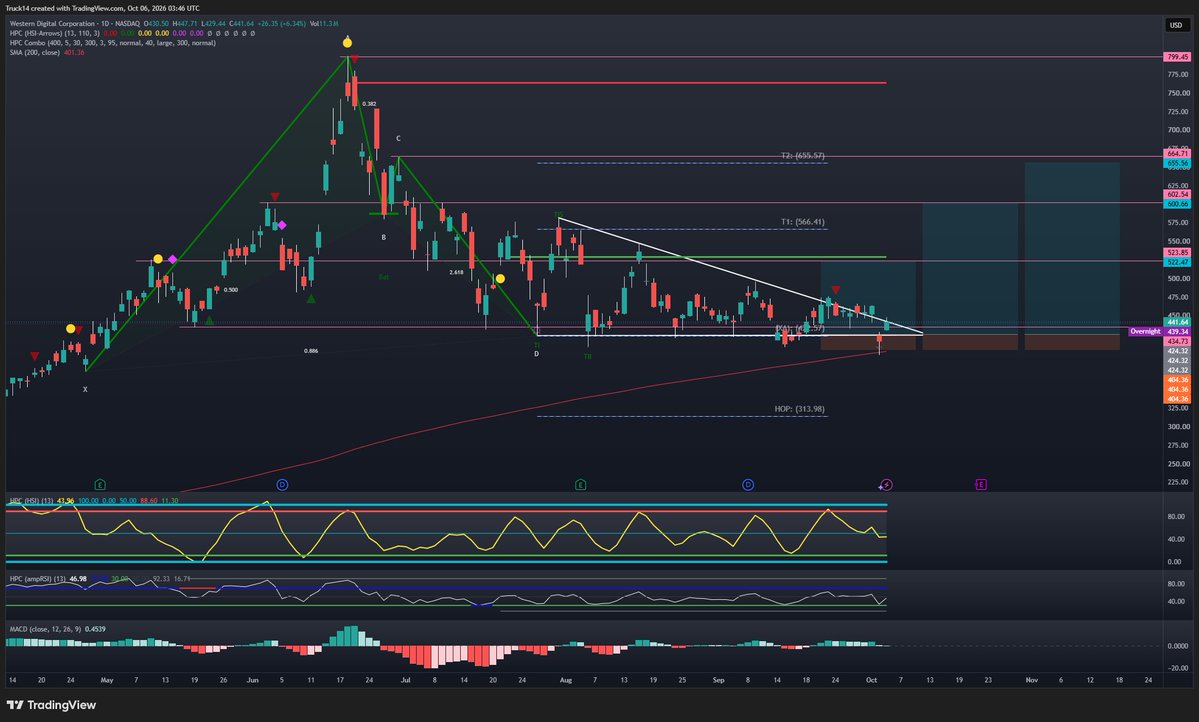Click the blue dividend D marker near June 5
This screenshot has width=1199, height=722.
pos(282,485)
